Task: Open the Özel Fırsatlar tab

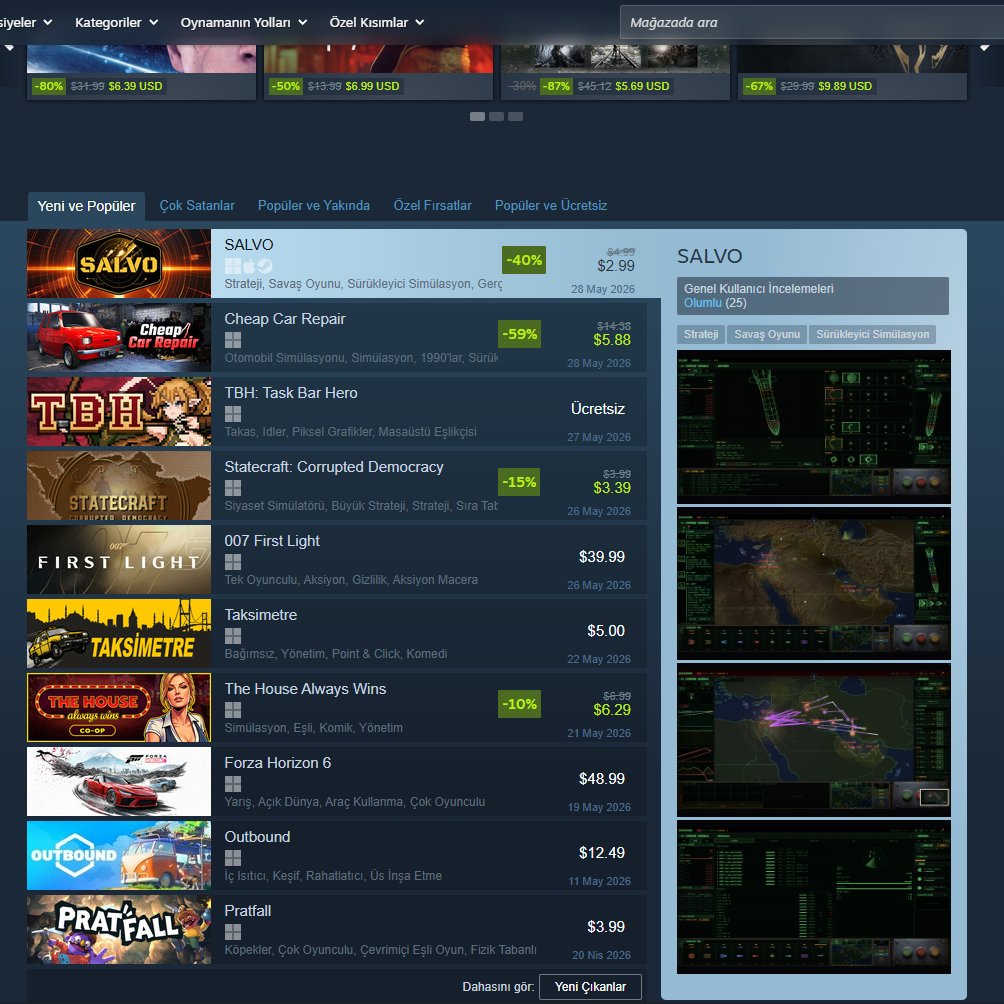Action: coord(432,206)
